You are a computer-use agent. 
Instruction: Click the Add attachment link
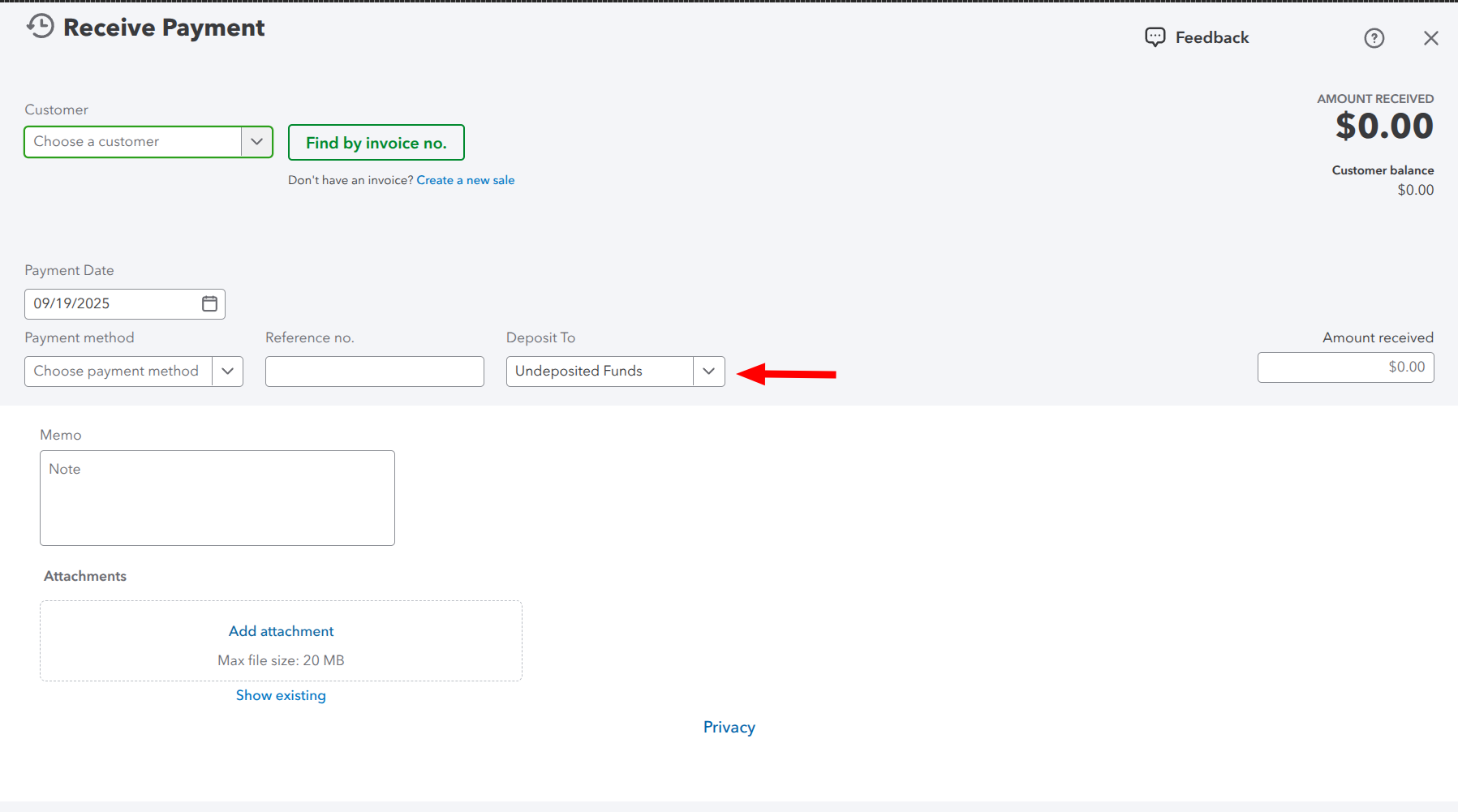click(281, 631)
